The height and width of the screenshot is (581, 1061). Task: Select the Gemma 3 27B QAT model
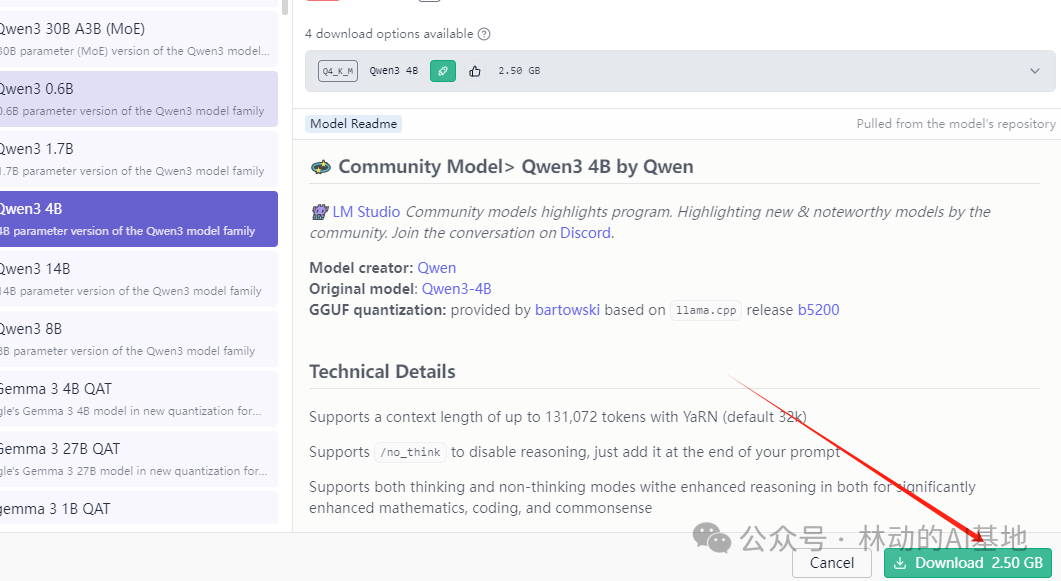coord(138,459)
